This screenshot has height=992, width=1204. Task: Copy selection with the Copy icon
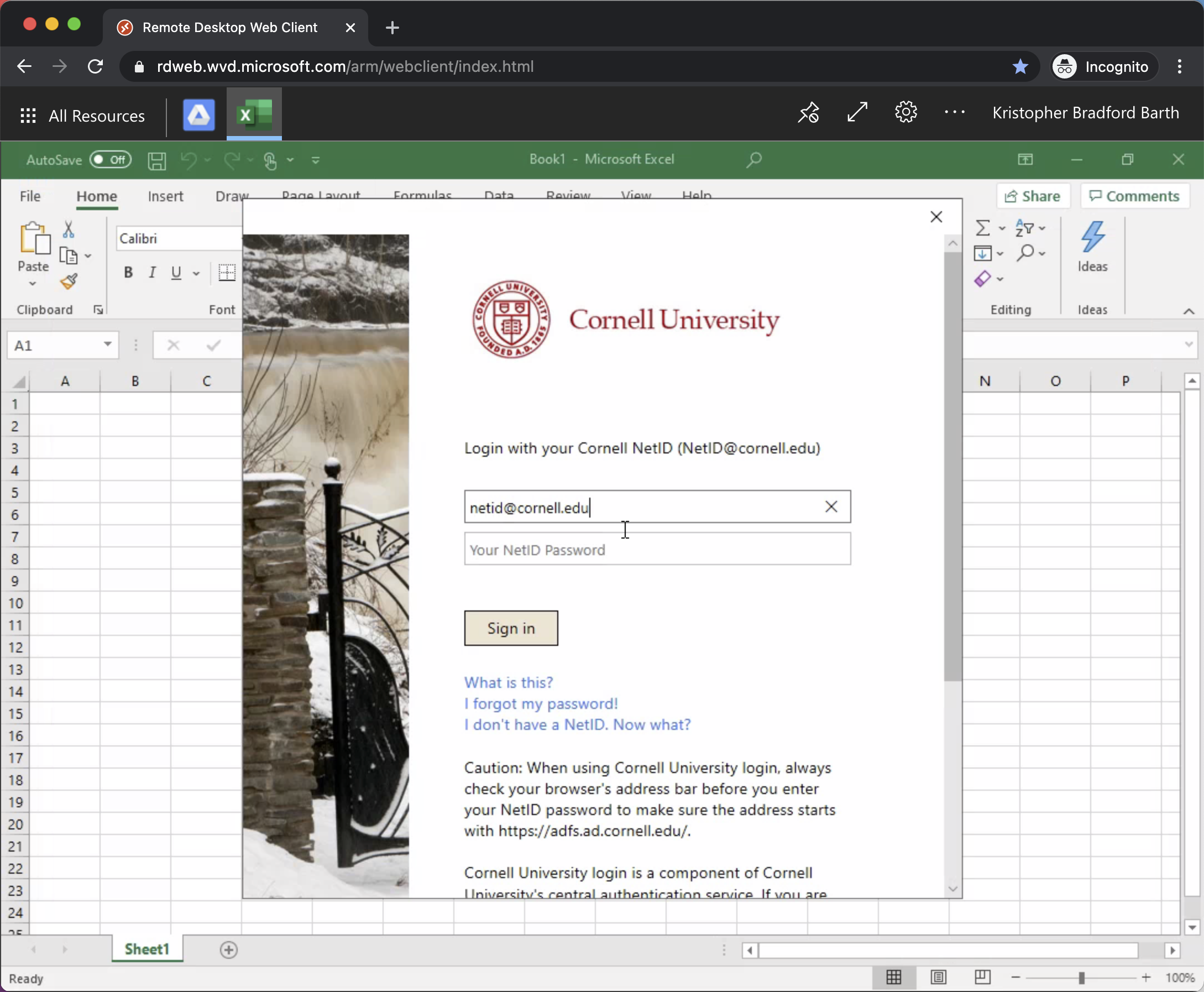tap(69, 255)
